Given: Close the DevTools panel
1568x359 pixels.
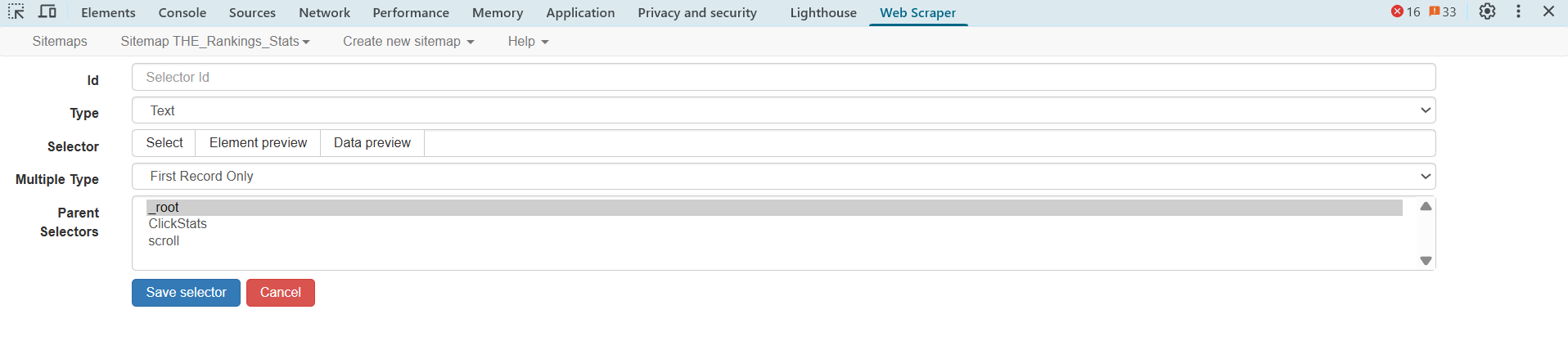Looking at the screenshot, I should click(x=1548, y=11).
